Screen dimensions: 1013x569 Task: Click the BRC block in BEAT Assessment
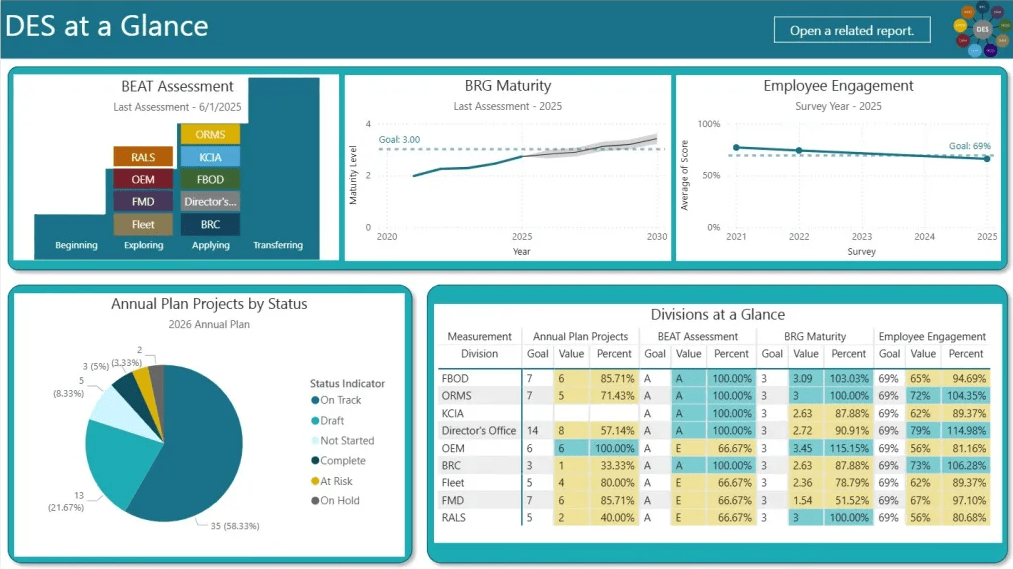(210, 225)
